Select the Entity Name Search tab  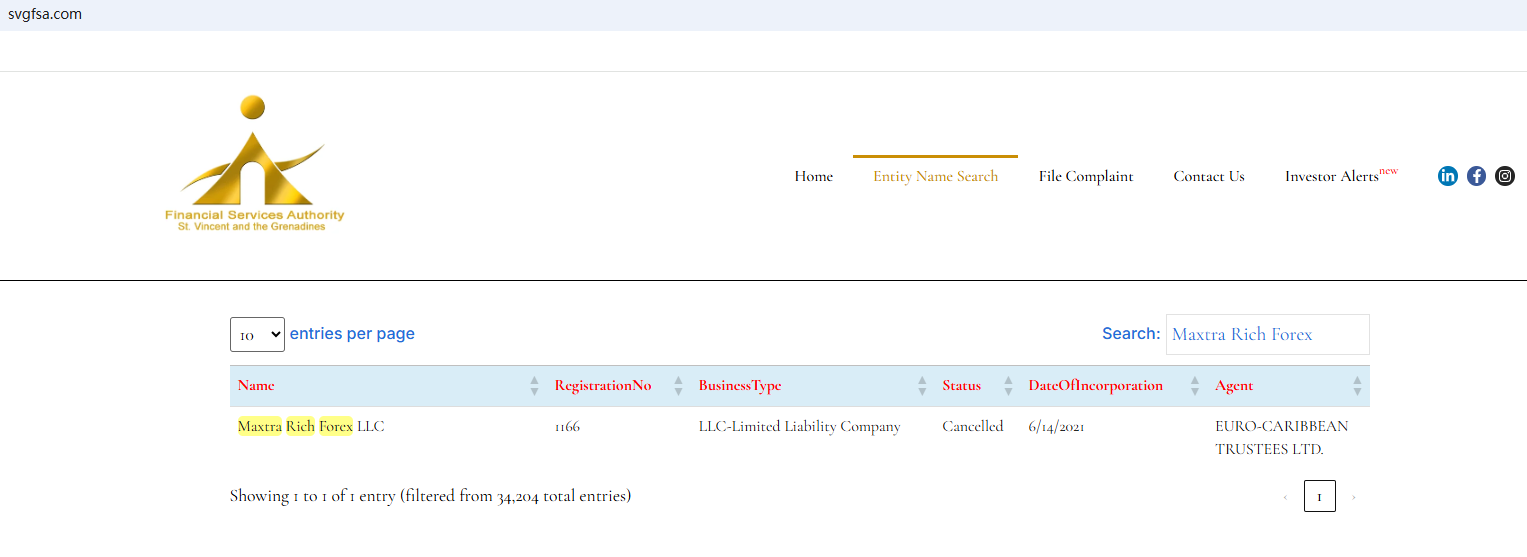click(x=935, y=177)
